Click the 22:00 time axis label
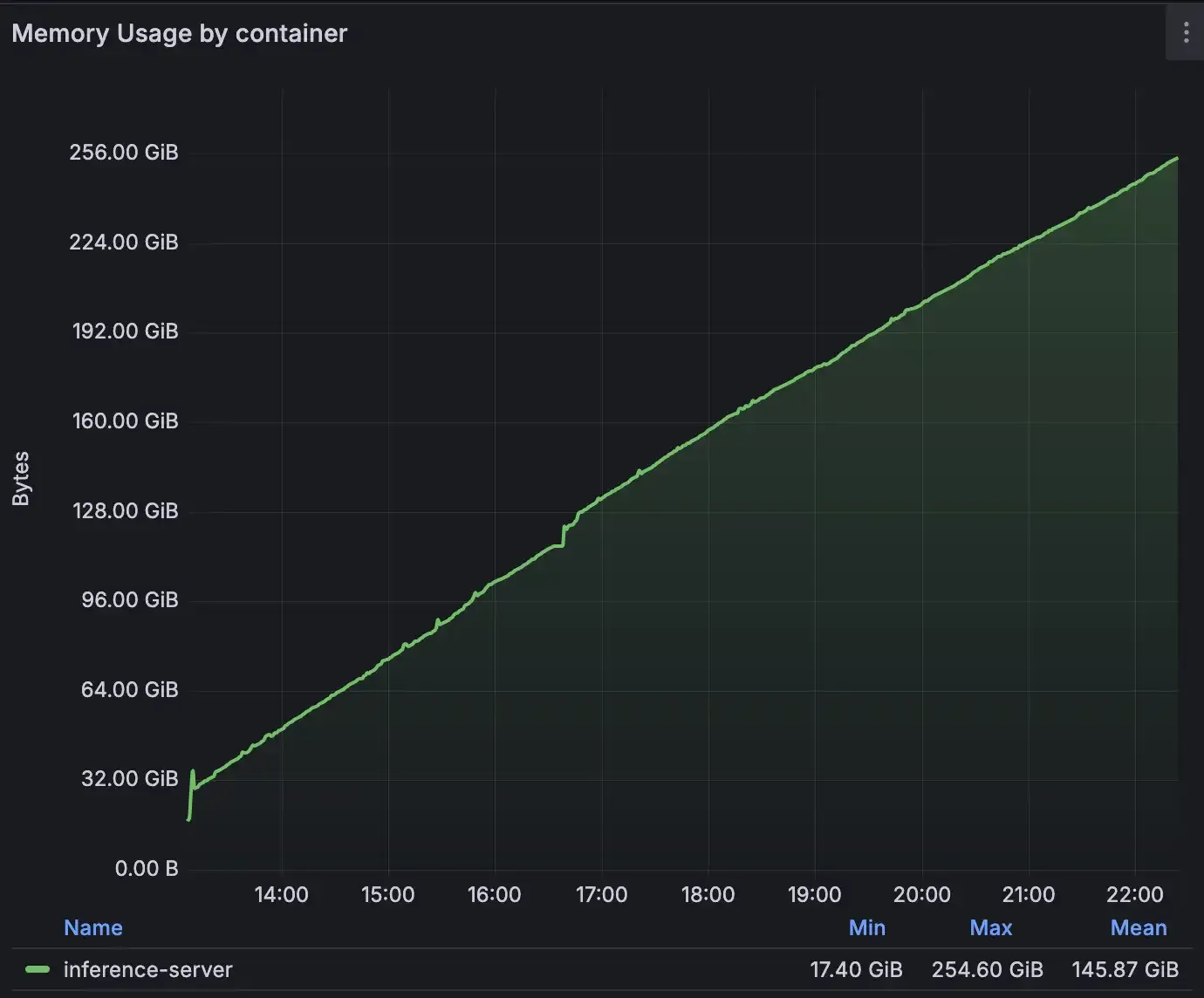 coord(1134,894)
